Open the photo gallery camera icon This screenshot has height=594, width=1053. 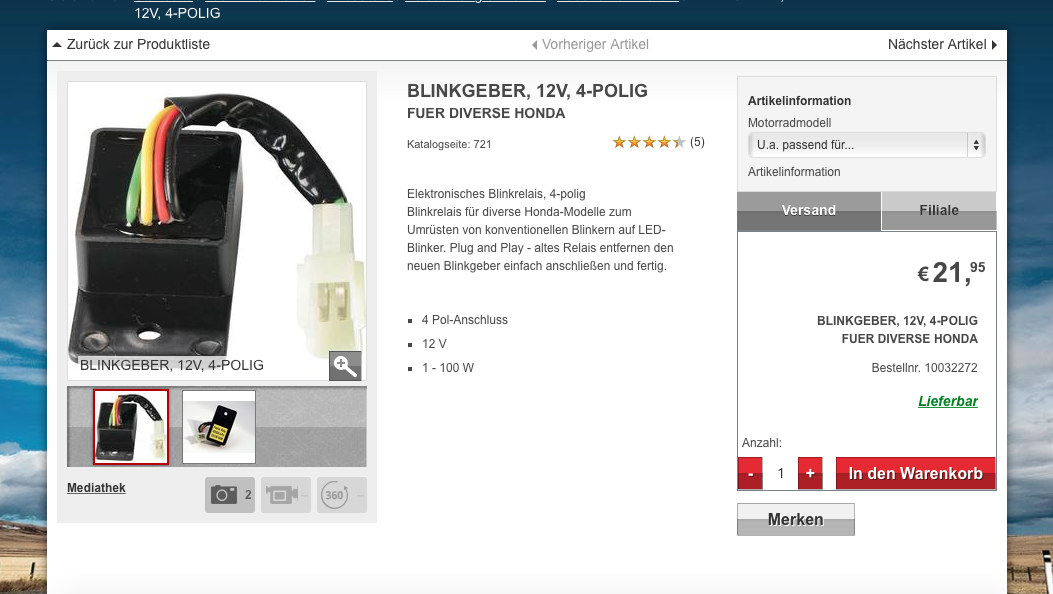click(230, 495)
